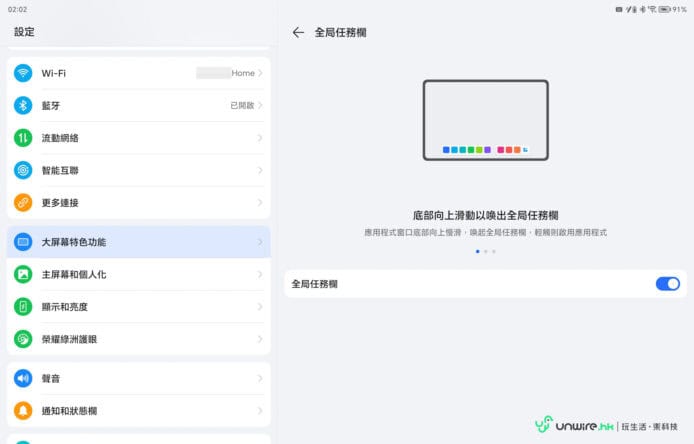Disable the 全局任務欄 toggle switch

pyautogui.click(x=667, y=284)
